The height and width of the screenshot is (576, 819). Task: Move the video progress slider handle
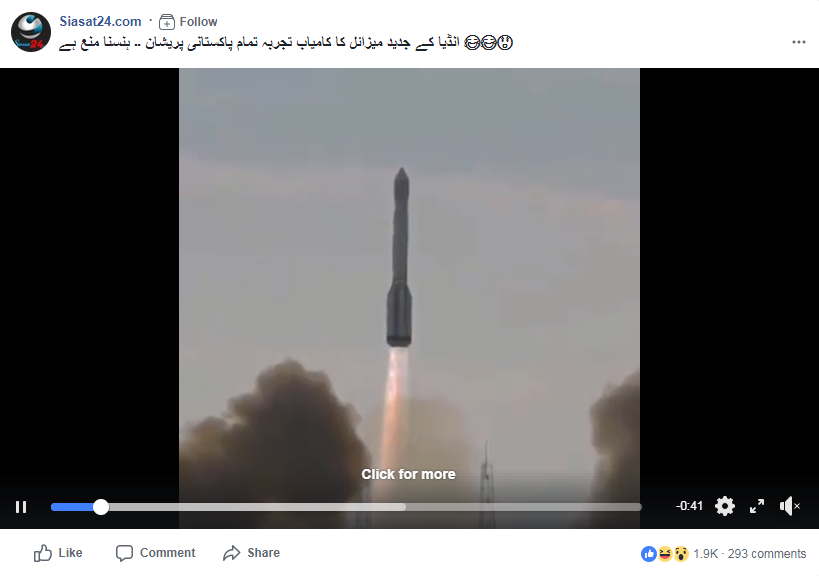(101, 507)
